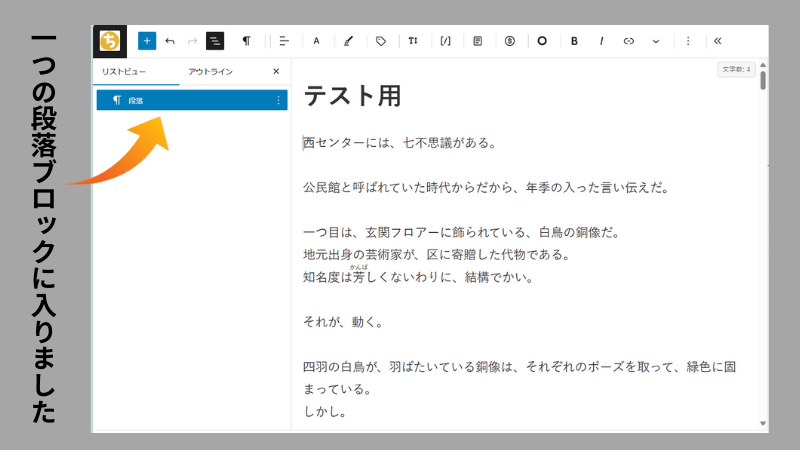Screen dimensions: 800x450
Task: Click the circle icon in toolbar
Action: 542,41
